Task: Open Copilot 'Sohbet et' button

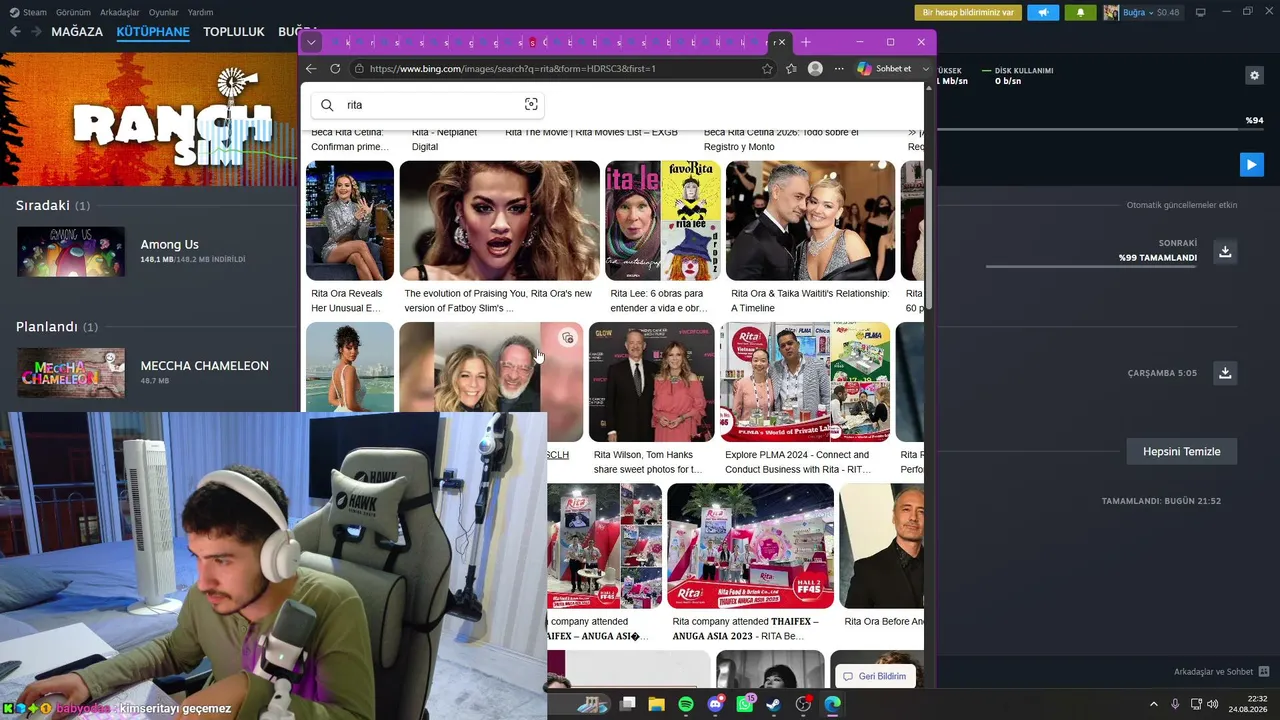Action: [884, 68]
